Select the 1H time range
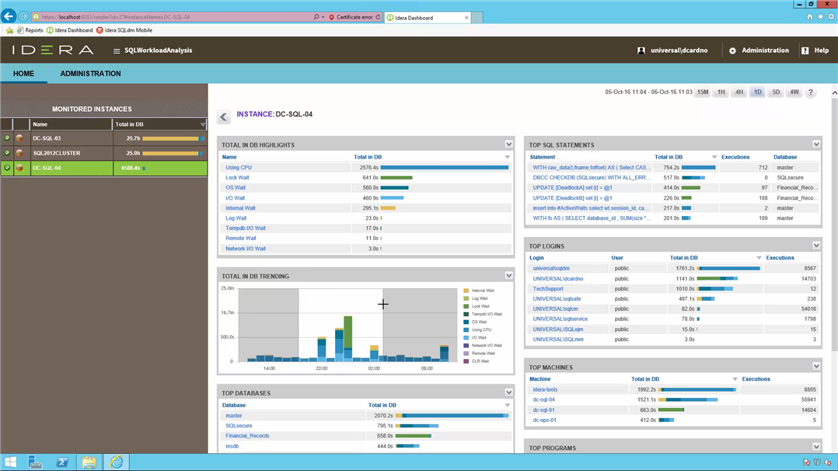The width and height of the screenshot is (838, 471). pyautogui.click(x=721, y=92)
